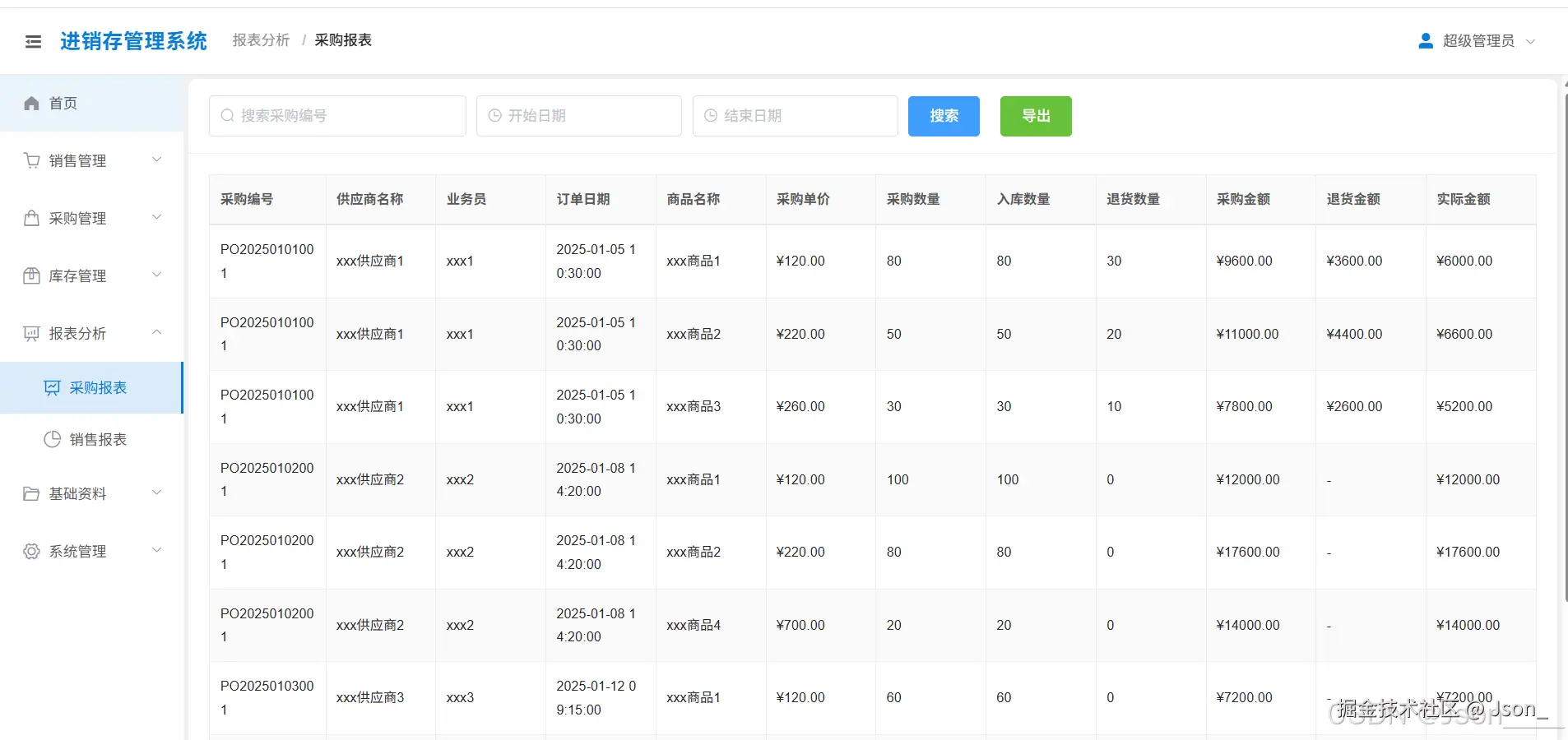Click the bag icon for 采购管理
1568x740 pixels.
tap(31, 218)
